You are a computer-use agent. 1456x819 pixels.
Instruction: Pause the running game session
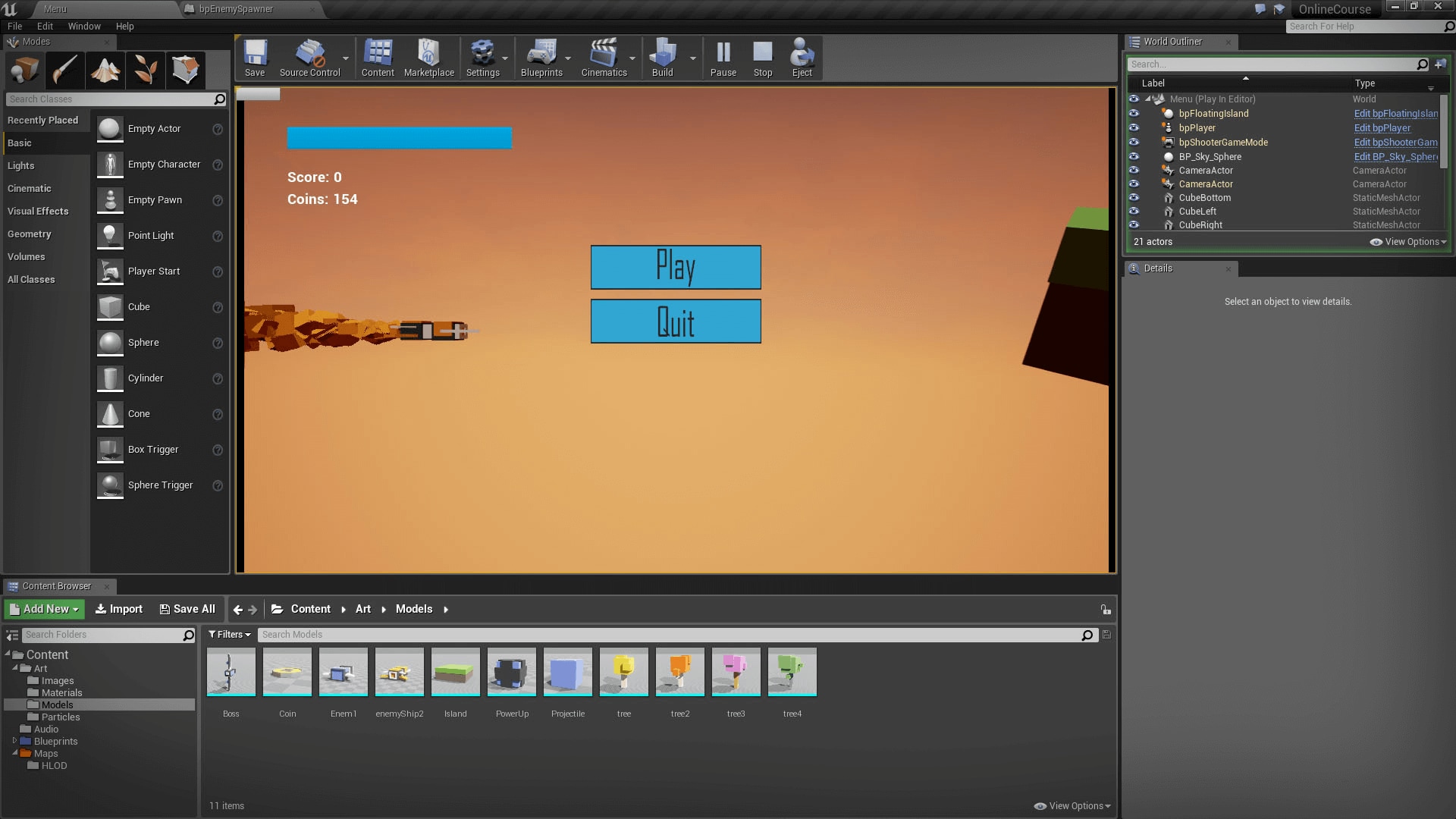723,57
